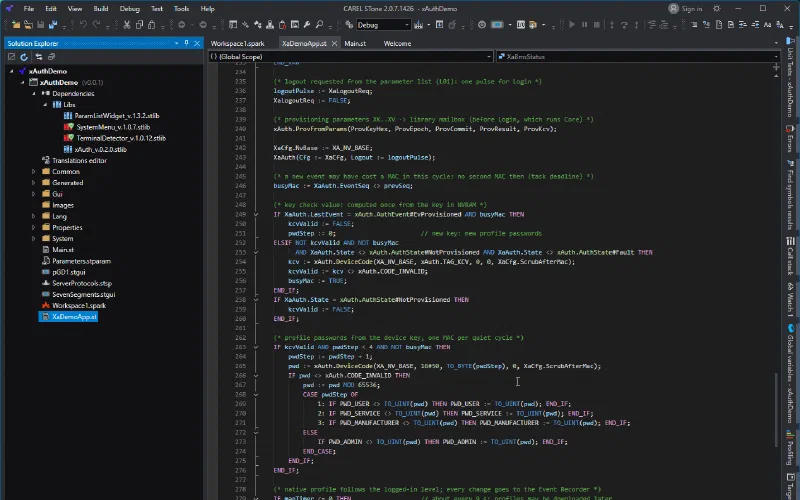This screenshot has height=500, width=800.
Task: Open the File menu
Action: pyautogui.click(x=29, y=9)
